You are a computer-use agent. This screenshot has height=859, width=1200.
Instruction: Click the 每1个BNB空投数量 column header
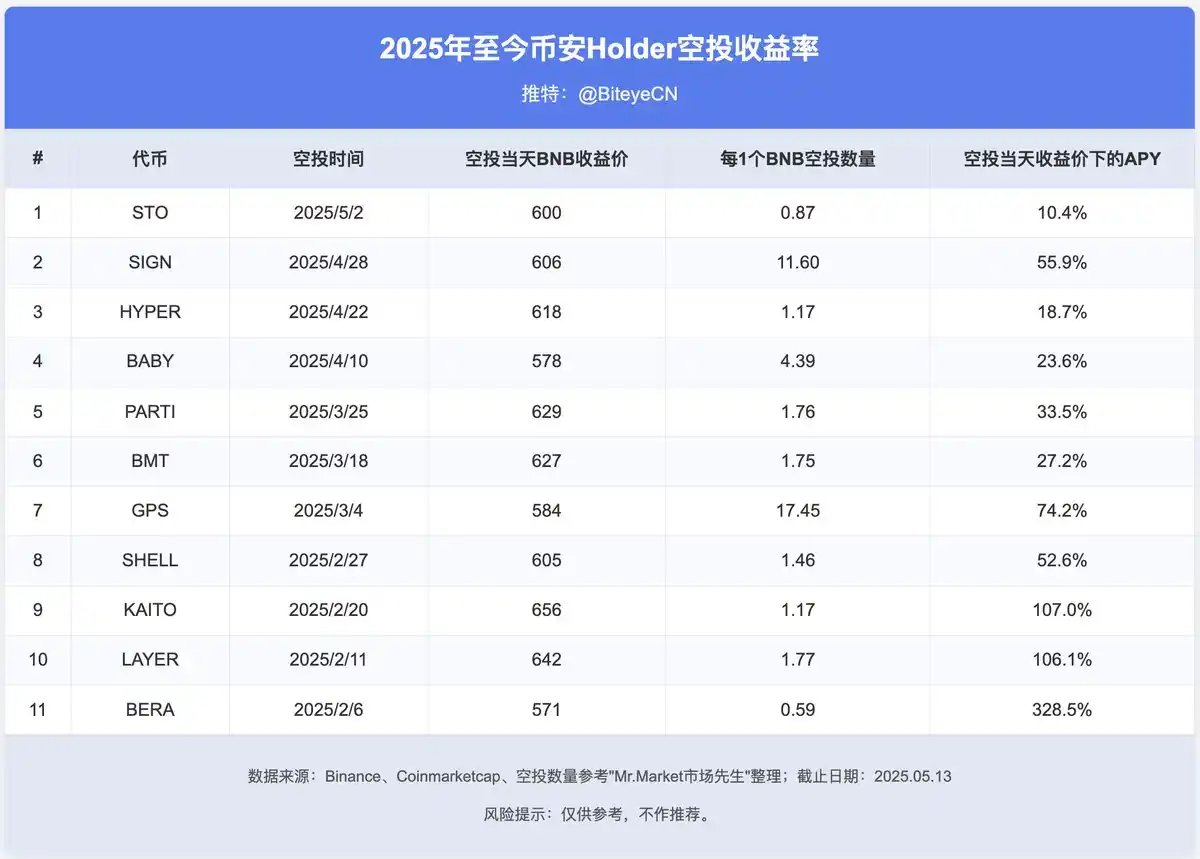797,159
